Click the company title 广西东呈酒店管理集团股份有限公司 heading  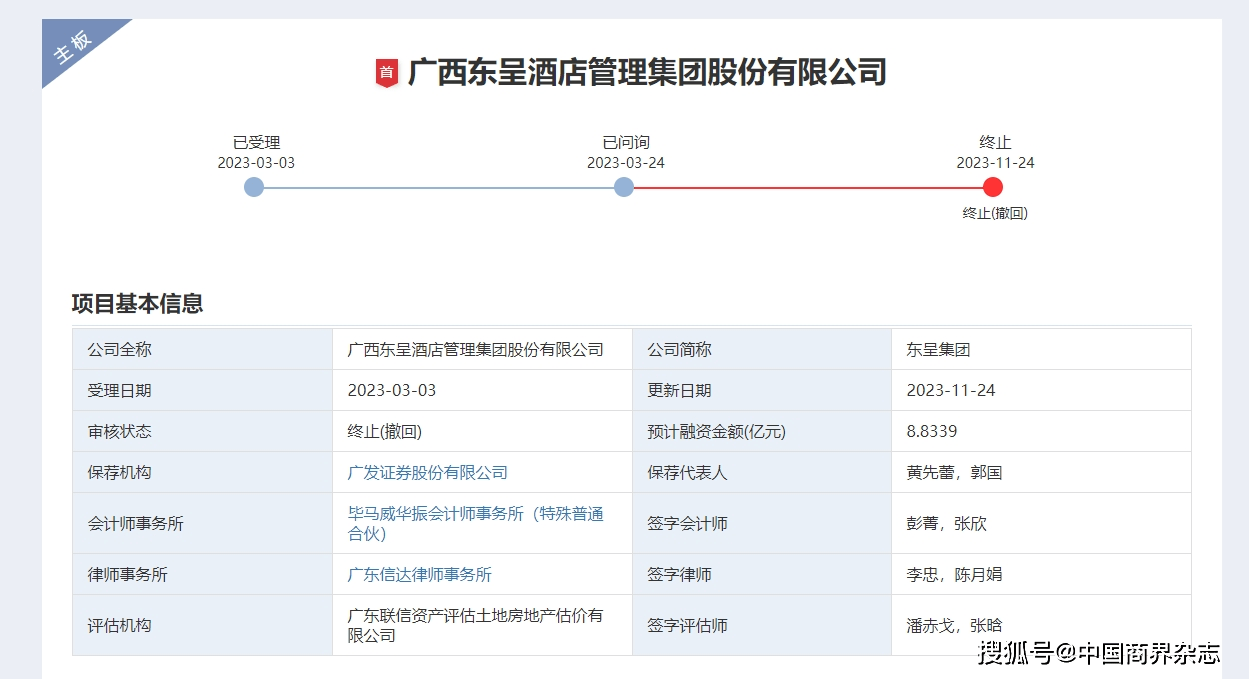[647, 72]
